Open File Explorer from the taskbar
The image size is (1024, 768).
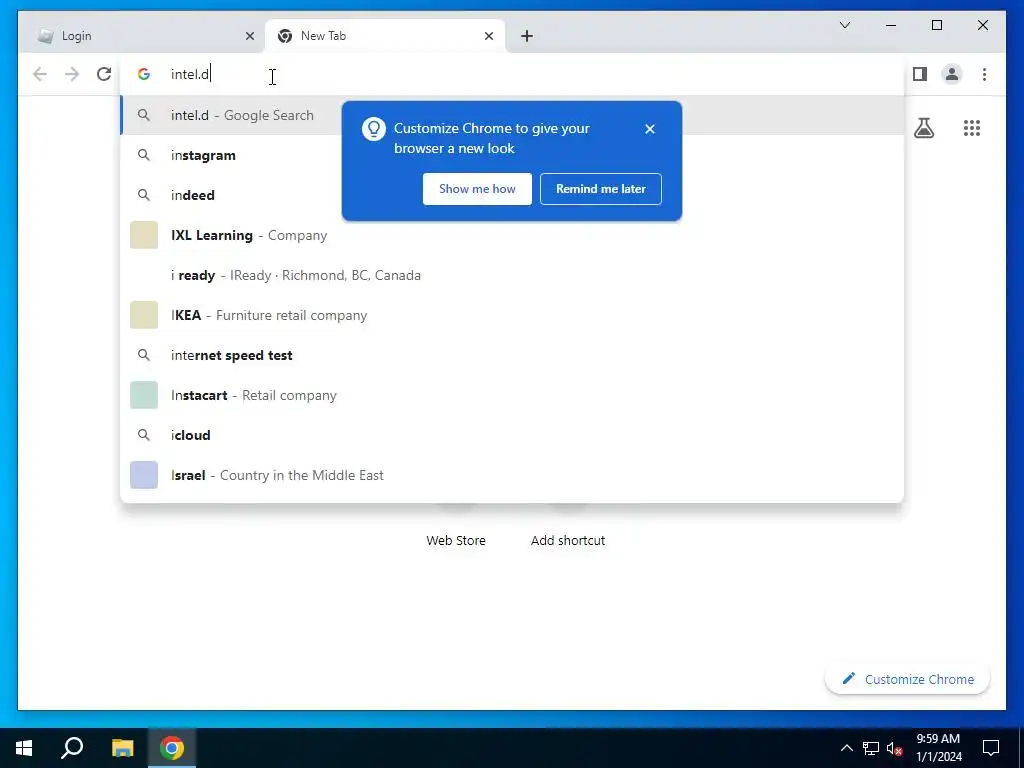(122, 748)
